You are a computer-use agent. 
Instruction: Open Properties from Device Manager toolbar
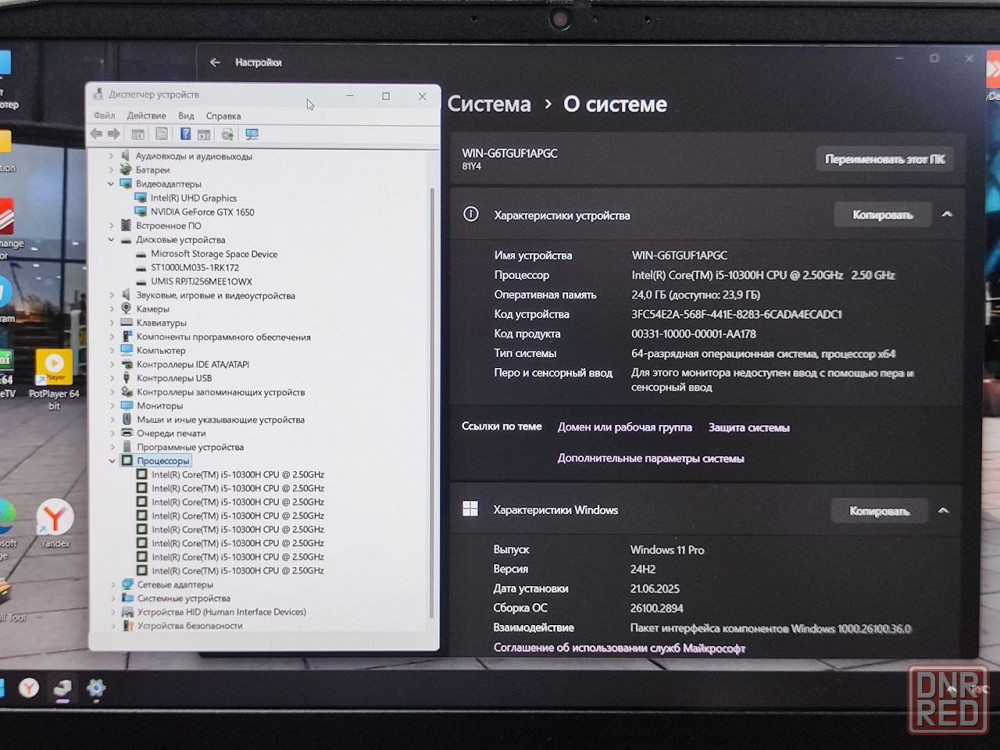162,134
